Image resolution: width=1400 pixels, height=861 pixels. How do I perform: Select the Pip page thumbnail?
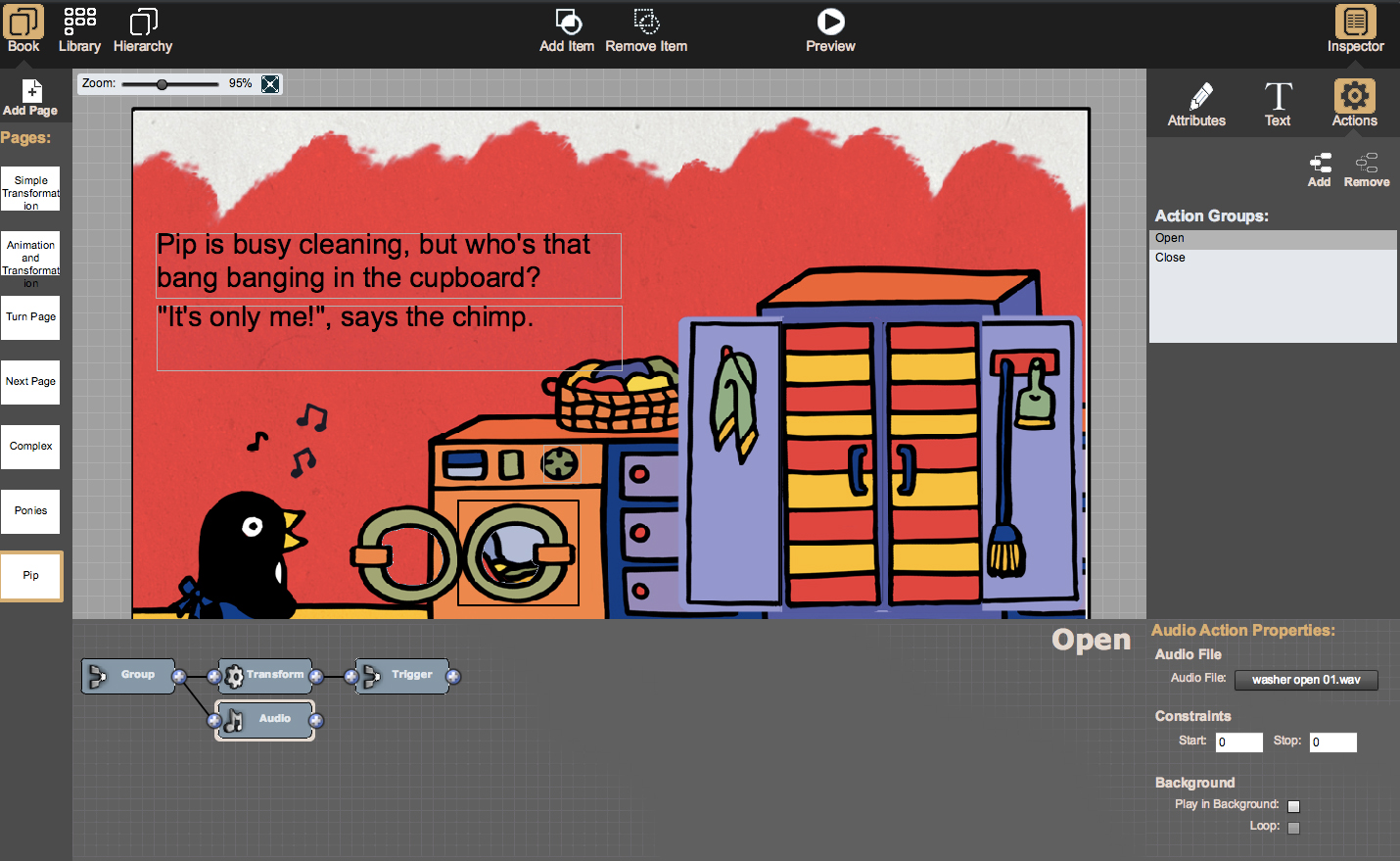[x=30, y=576]
